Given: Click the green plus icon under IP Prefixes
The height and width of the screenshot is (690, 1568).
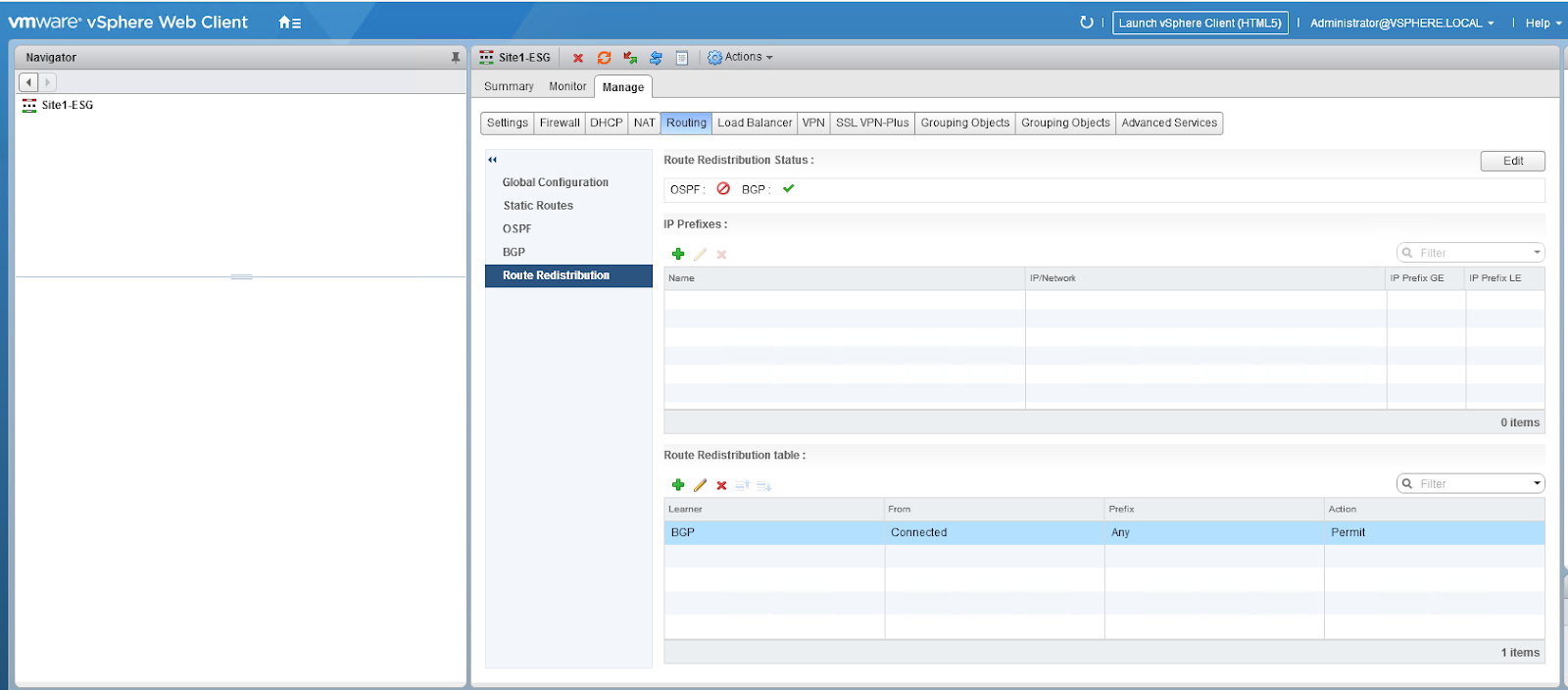Looking at the screenshot, I should pyautogui.click(x=678, y=254).
